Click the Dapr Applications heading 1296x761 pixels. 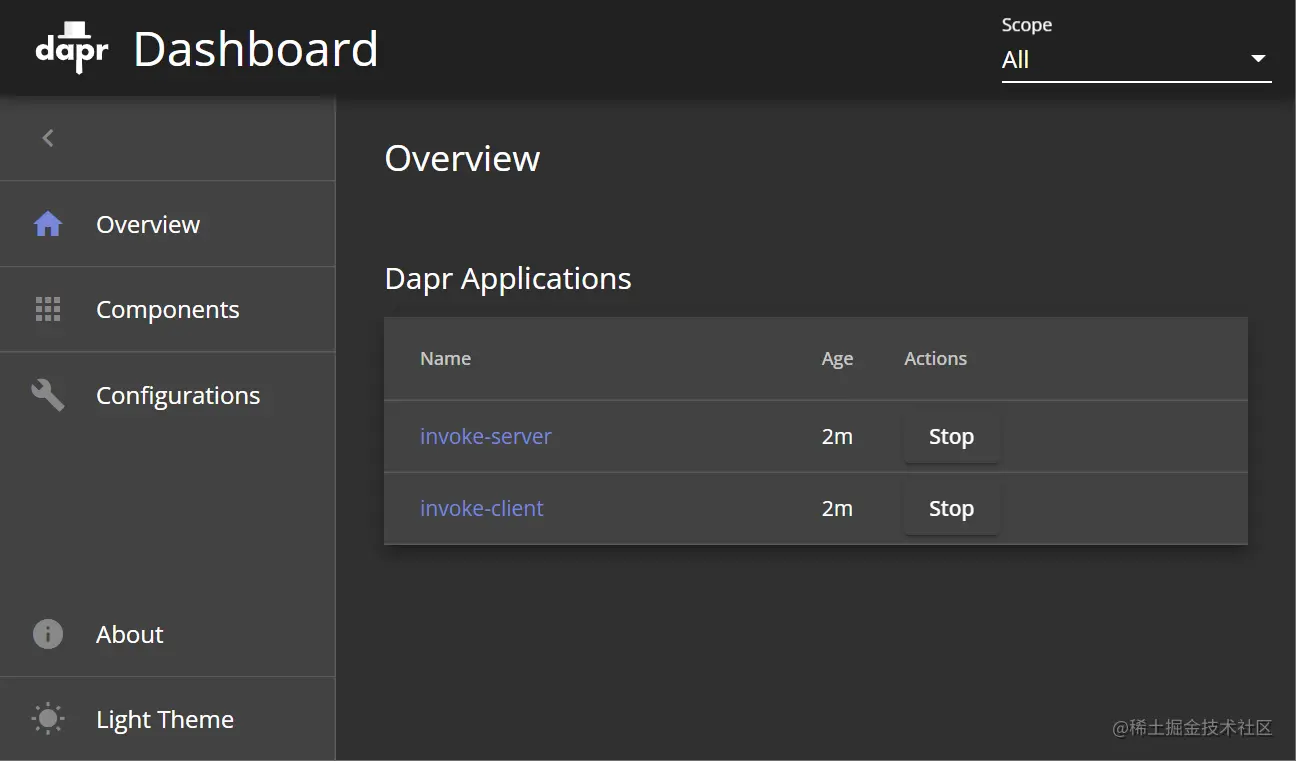508,278
